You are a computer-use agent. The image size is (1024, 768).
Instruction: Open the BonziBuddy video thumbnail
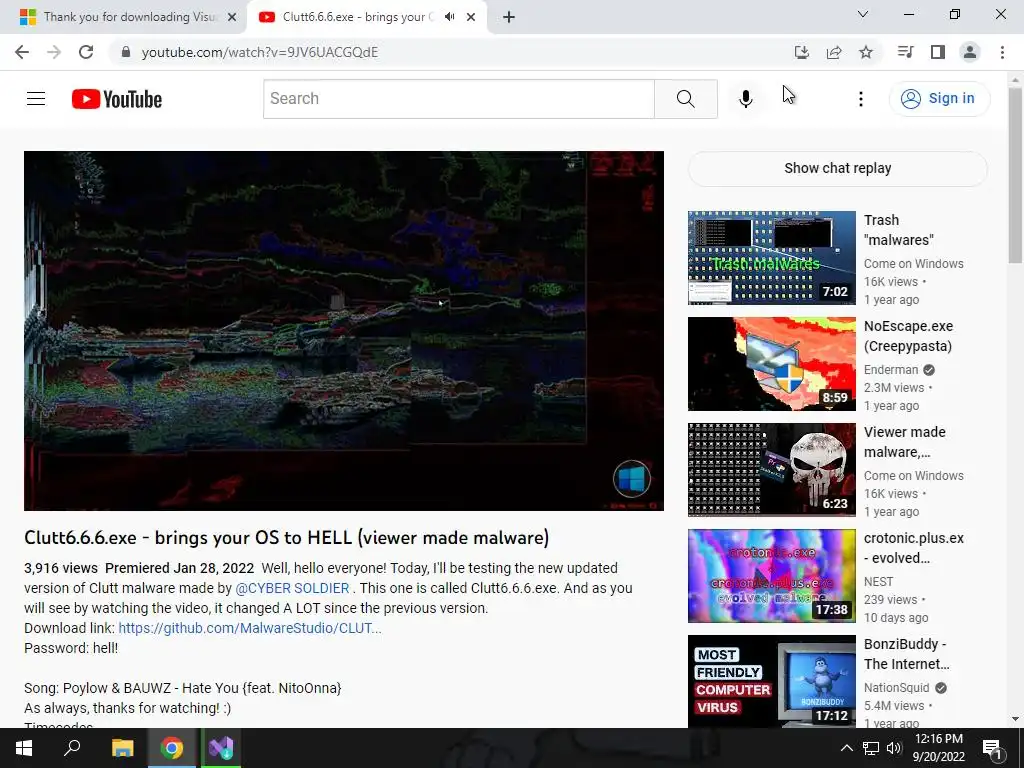tap(771, 681)
